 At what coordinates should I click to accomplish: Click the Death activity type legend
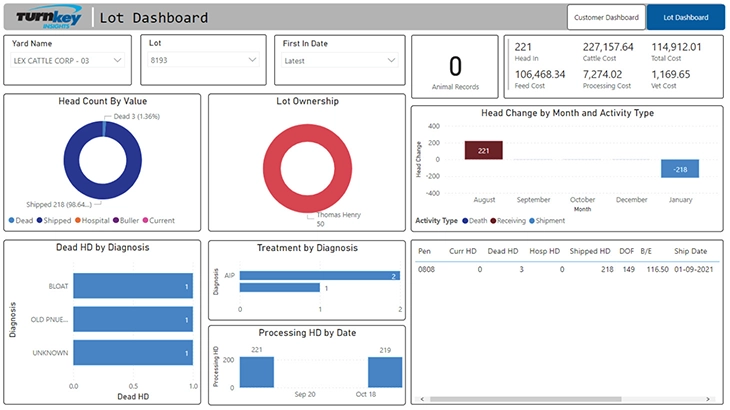(x=474, y=221)
